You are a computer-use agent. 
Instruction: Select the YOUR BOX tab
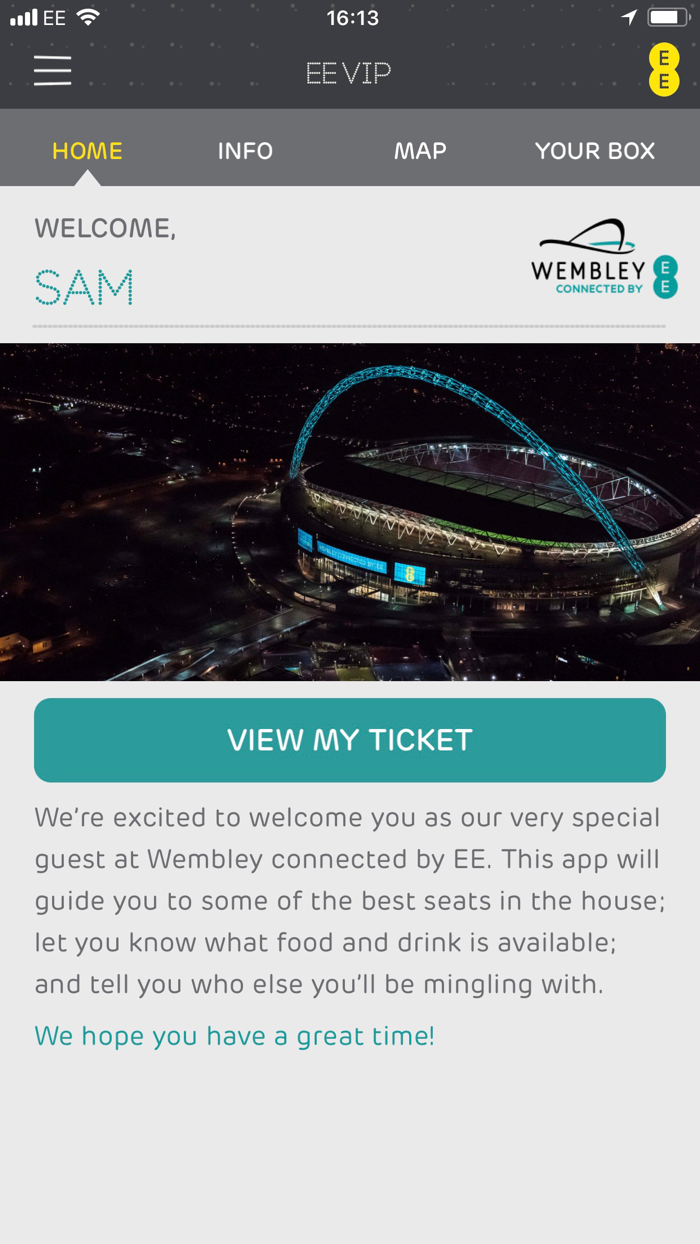[594, 150]
